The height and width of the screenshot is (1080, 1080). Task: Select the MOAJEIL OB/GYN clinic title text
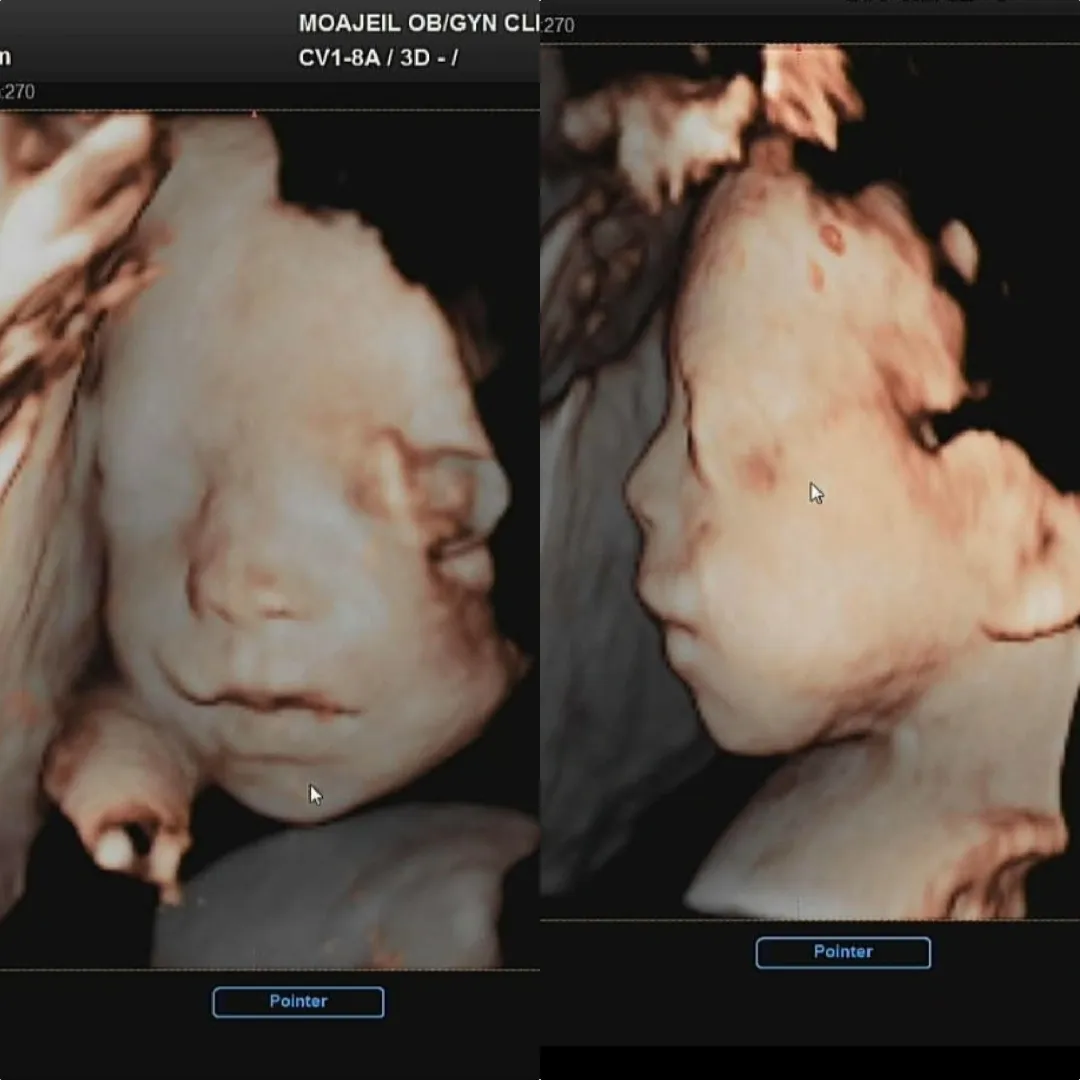pos(419,23)
